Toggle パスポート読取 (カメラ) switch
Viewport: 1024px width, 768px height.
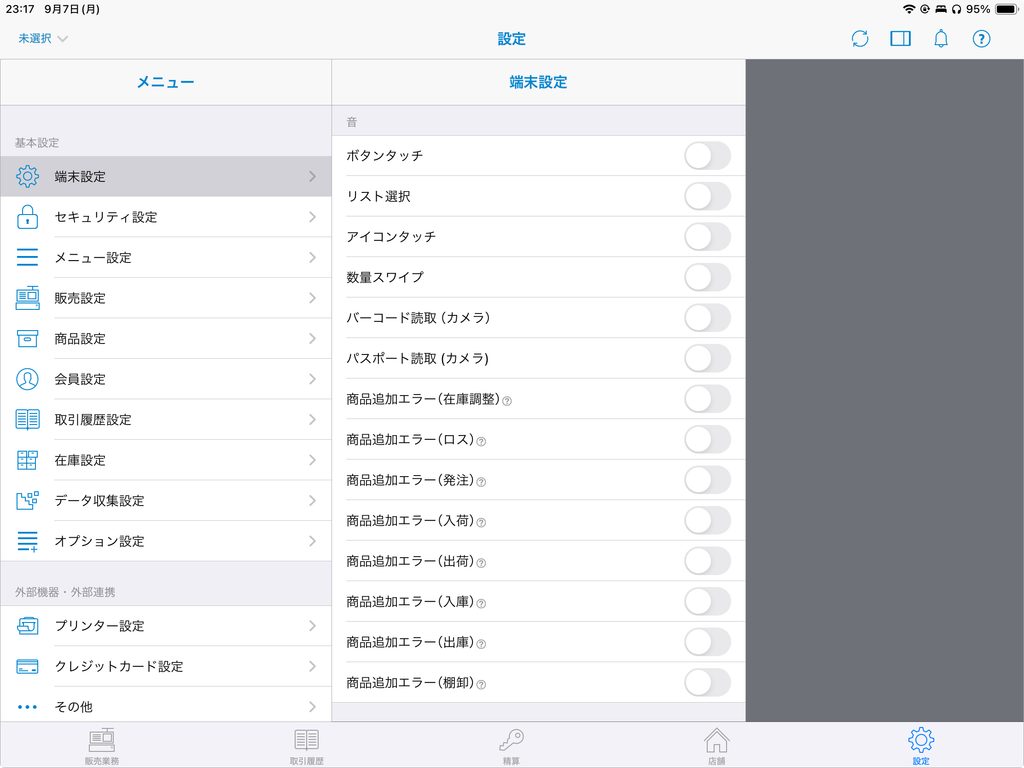pyautogui.click(x=707, y=359)
